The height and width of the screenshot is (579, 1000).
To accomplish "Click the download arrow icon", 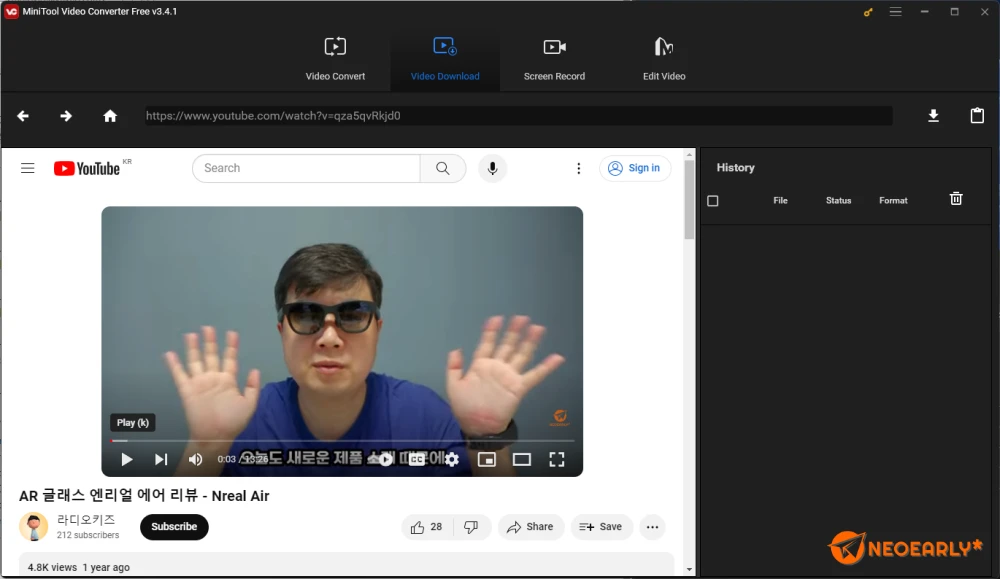I will pyautogui.click(x=933, y=115).
